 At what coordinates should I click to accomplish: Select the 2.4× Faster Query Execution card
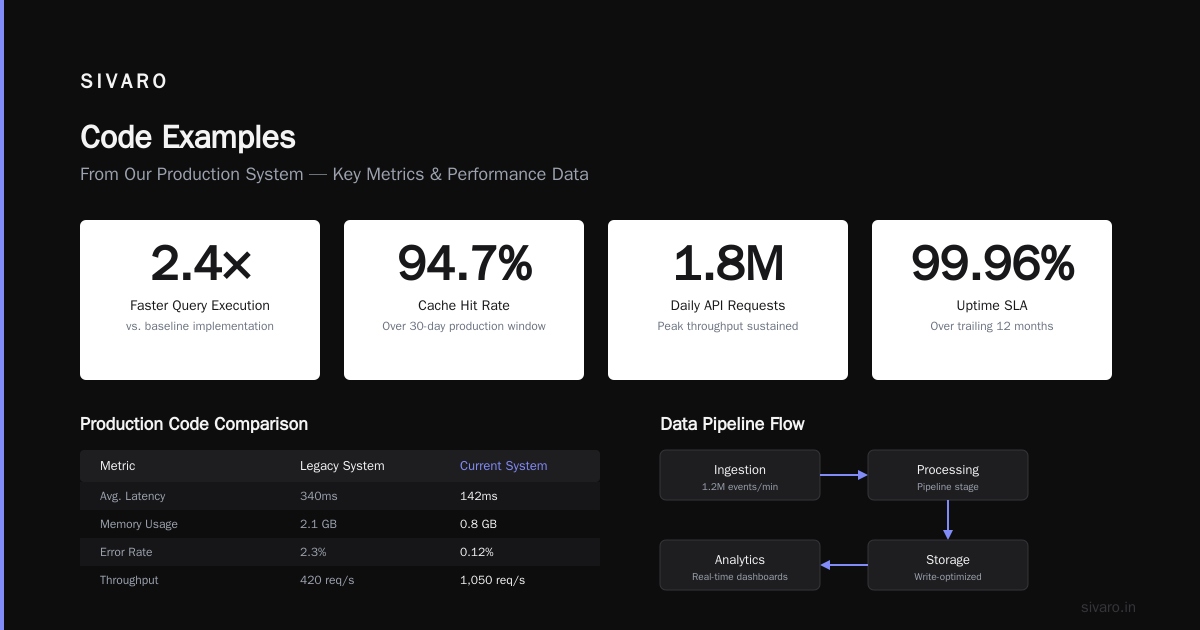(200, 300)
